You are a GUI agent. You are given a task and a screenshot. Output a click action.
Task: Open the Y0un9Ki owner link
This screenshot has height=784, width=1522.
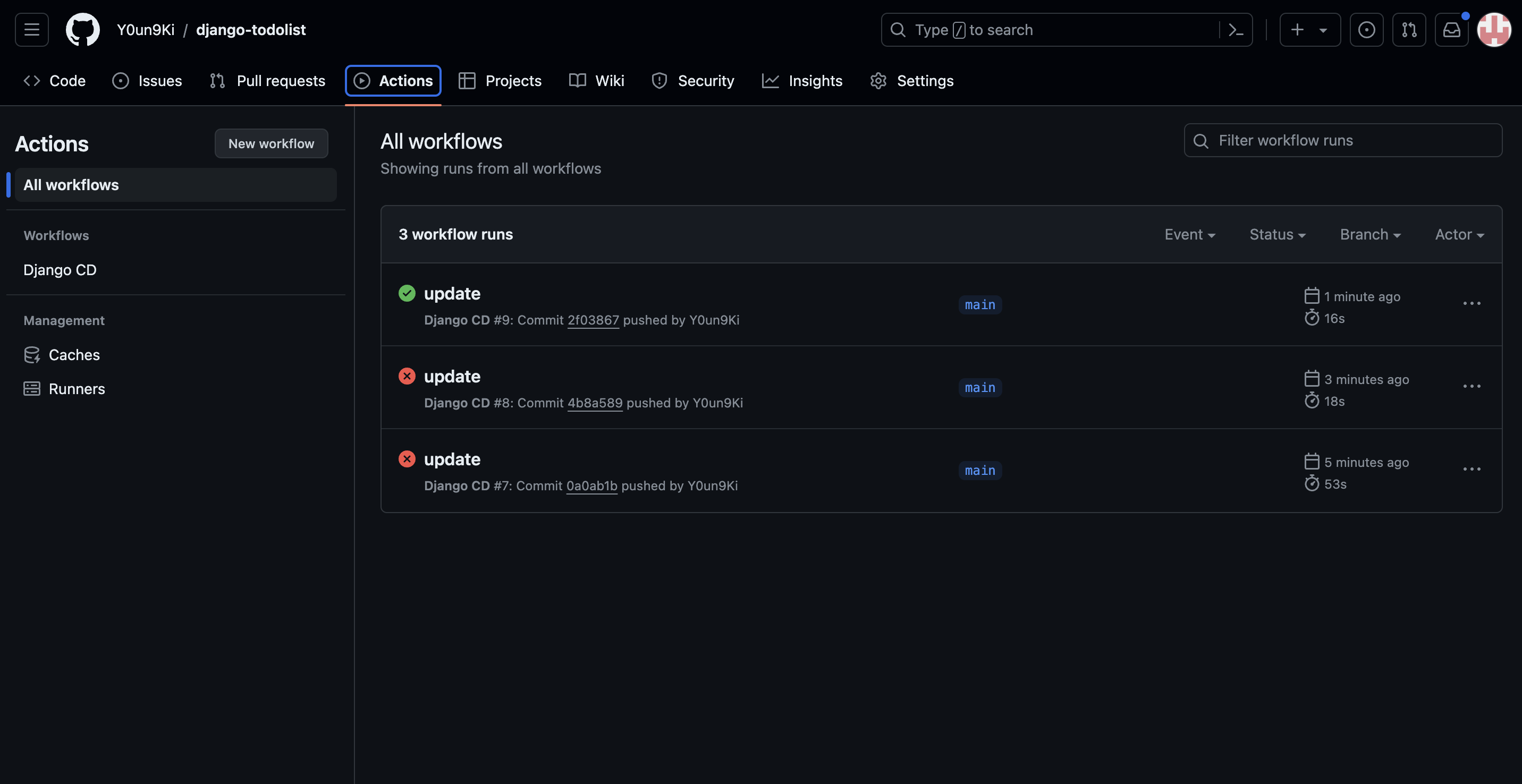(146, 30)
